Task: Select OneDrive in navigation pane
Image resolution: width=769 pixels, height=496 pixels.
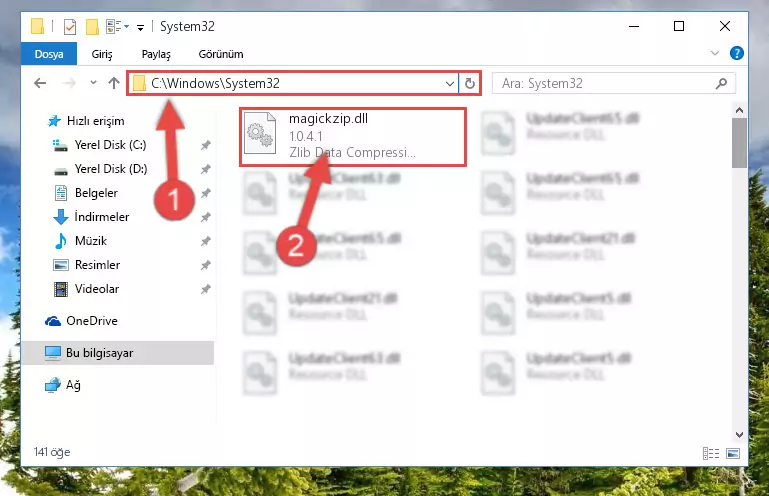Action: (x=92, y=321)
